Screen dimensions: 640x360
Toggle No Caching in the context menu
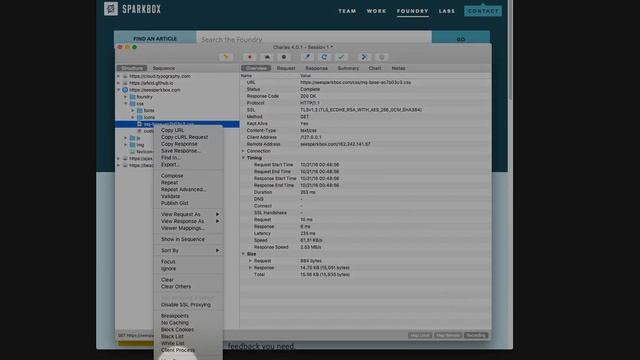pos(175,323)
